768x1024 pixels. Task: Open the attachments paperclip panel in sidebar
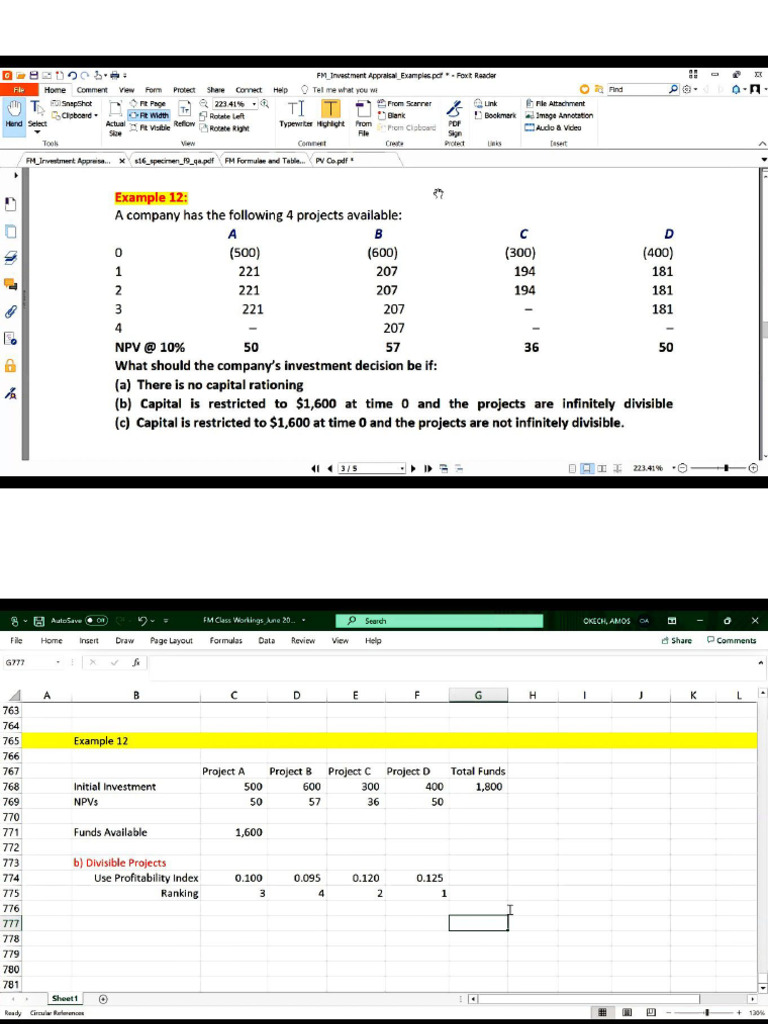[10, 311]
